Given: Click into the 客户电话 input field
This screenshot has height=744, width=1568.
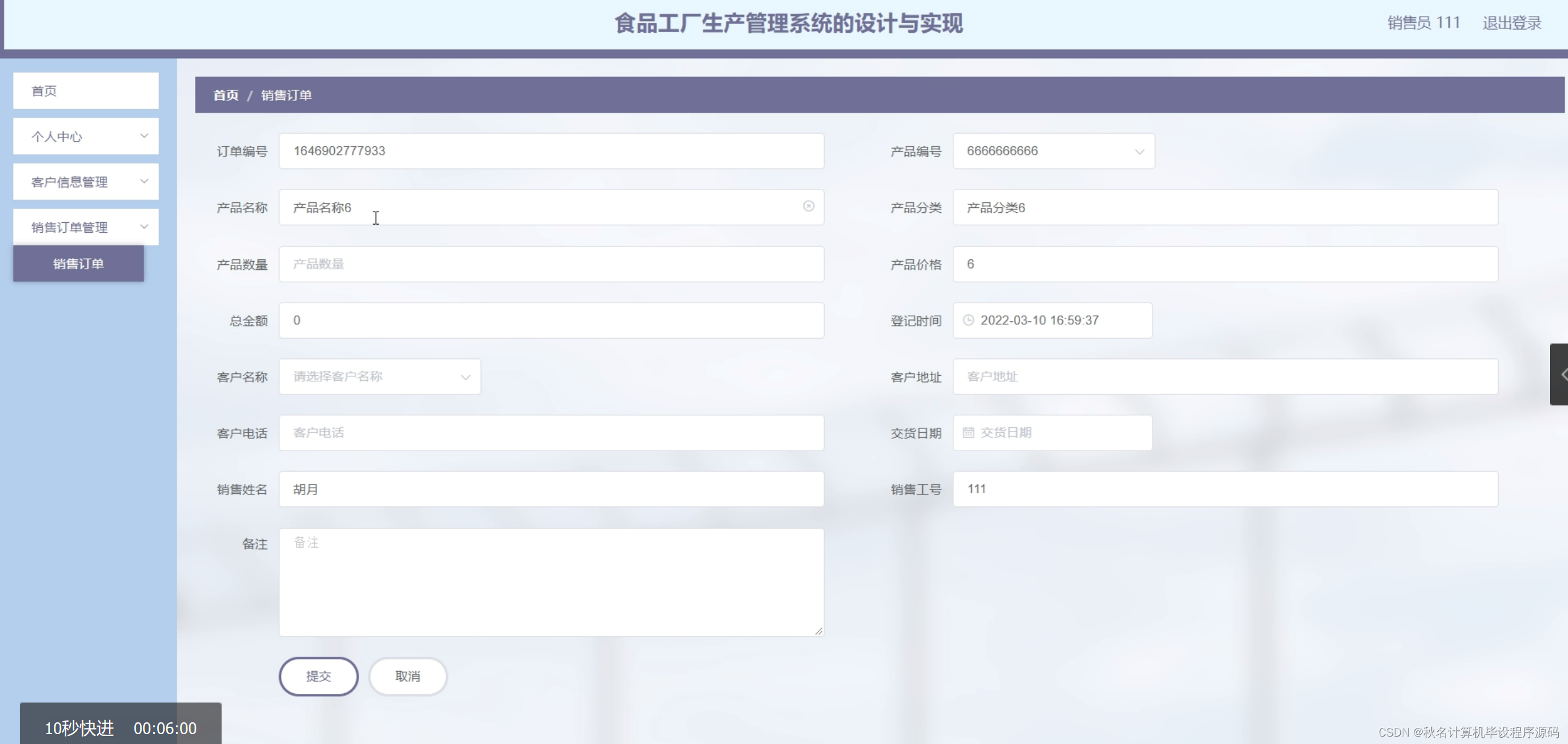Looking at the screenshot, I should click(551, 433).
